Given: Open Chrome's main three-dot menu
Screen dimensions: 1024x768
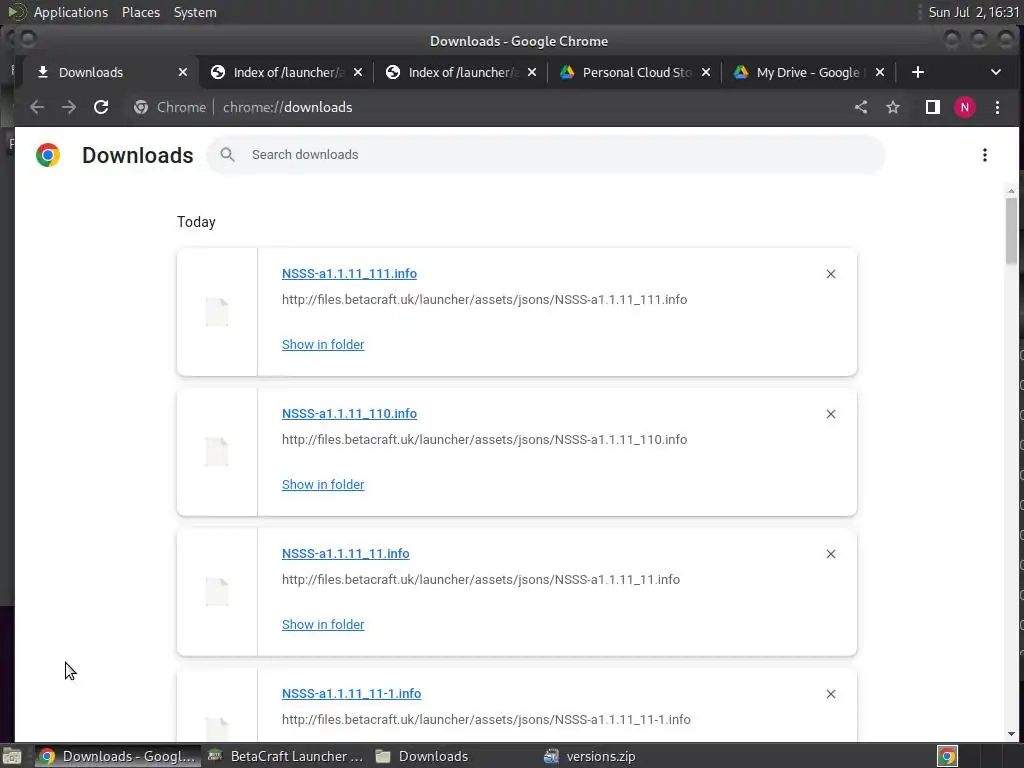Looking at the screenshot, I should tap(997, 107).
